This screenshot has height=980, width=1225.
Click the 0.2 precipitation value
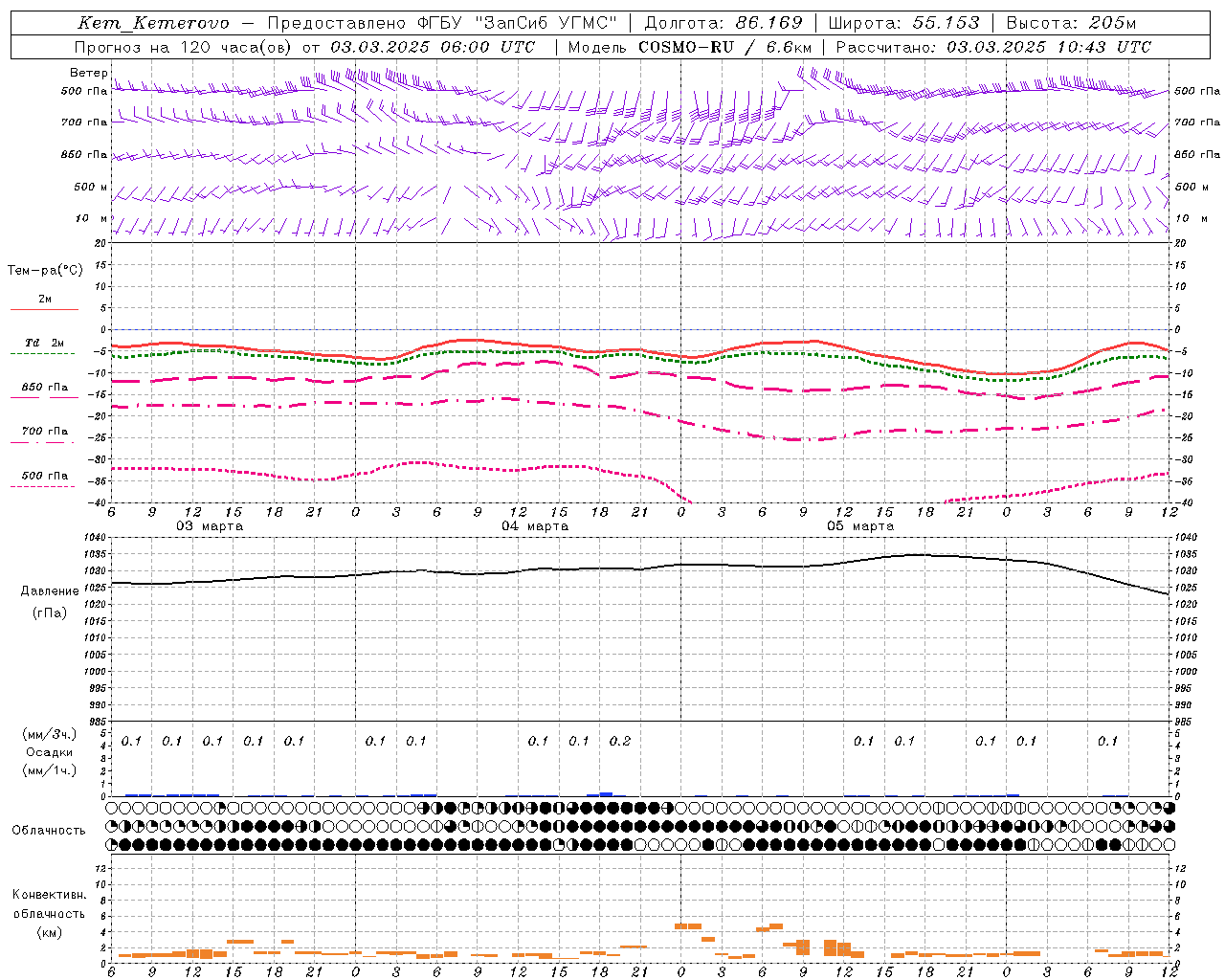tap(620, 741)
